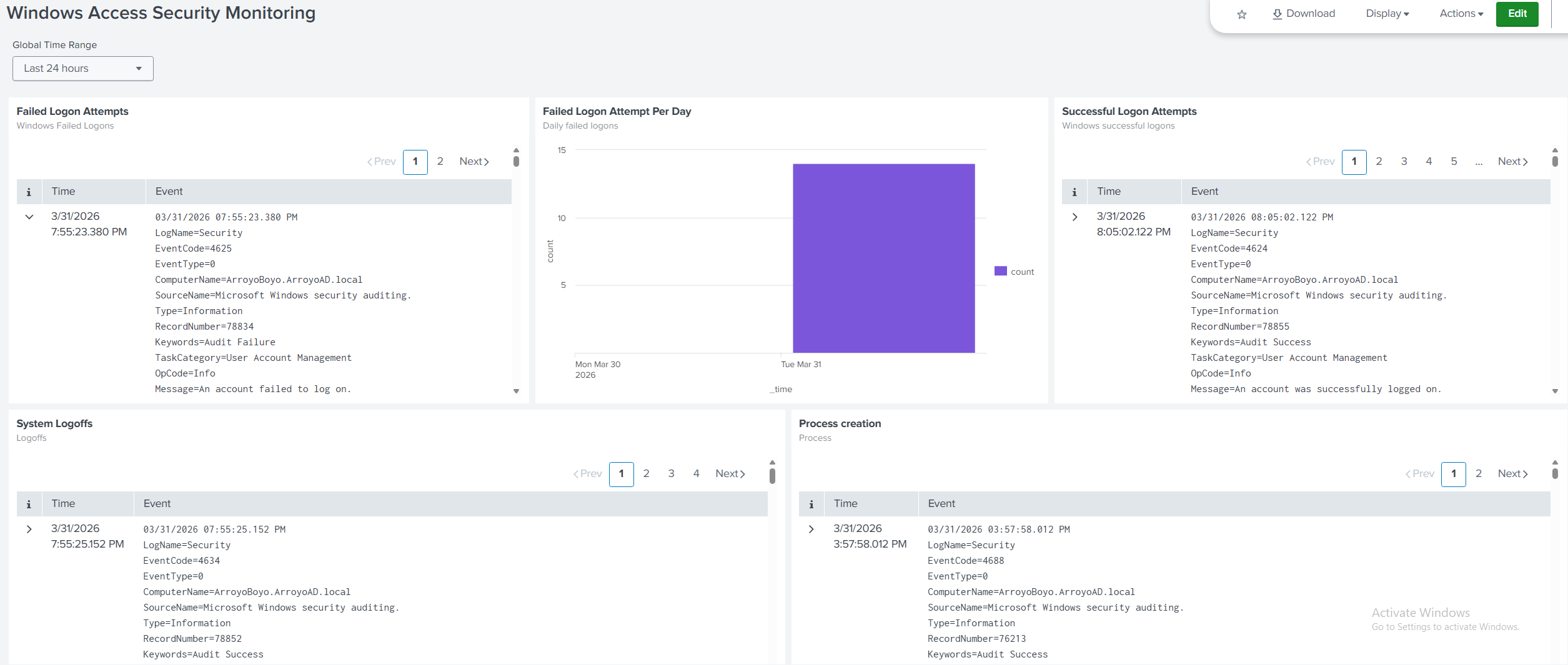
Task: Click the info icon in System Logoffs table
Action: [29, 503]
